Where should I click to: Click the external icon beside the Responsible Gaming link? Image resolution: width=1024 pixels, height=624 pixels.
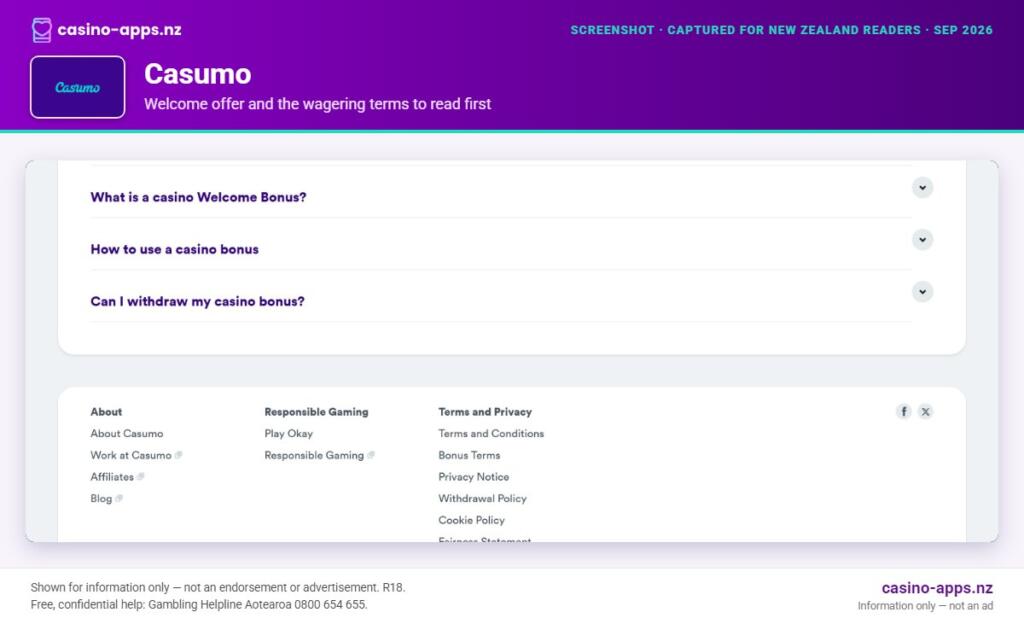[x=371, y=455]
